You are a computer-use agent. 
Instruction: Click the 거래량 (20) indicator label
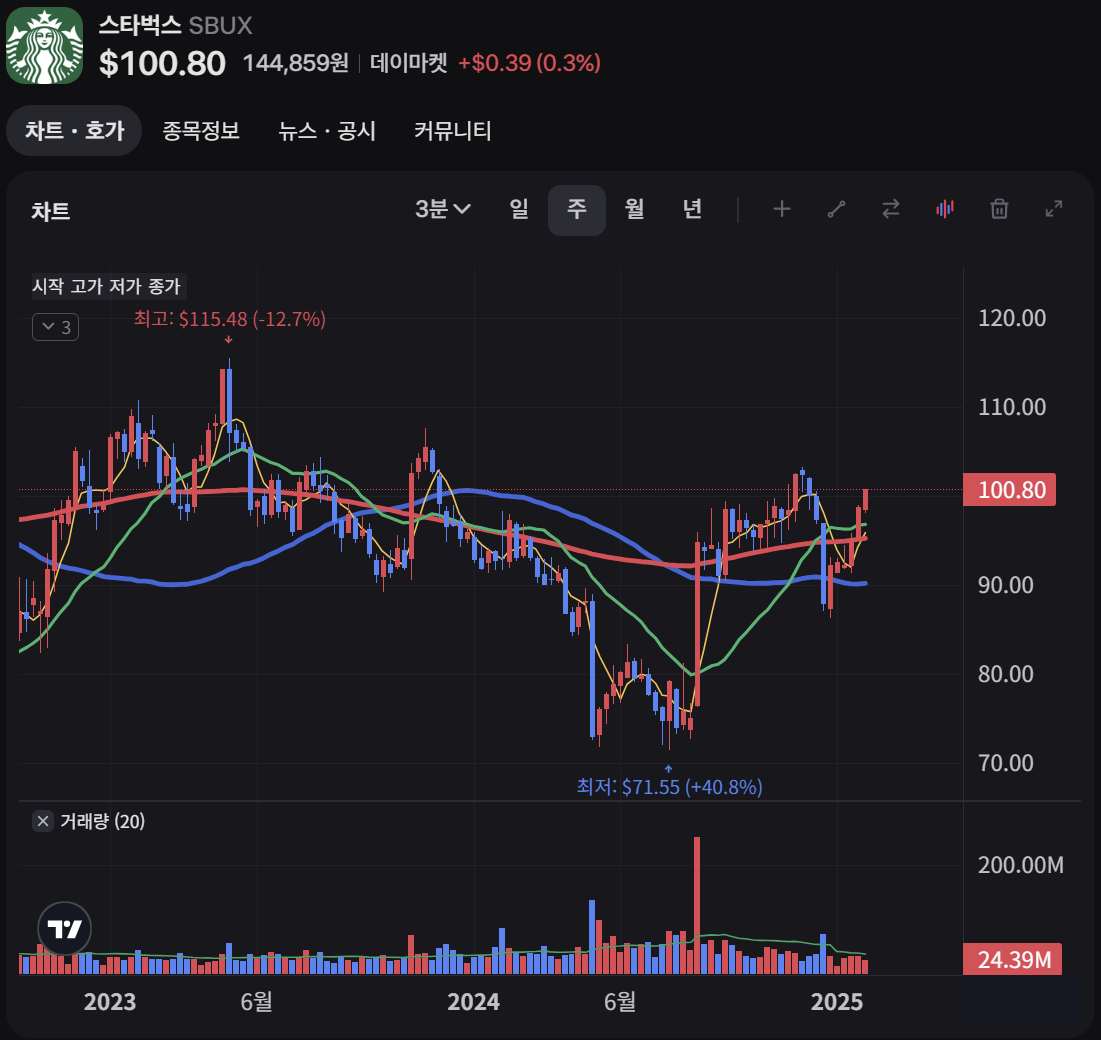pyautogui.click(x=103, y=821)
